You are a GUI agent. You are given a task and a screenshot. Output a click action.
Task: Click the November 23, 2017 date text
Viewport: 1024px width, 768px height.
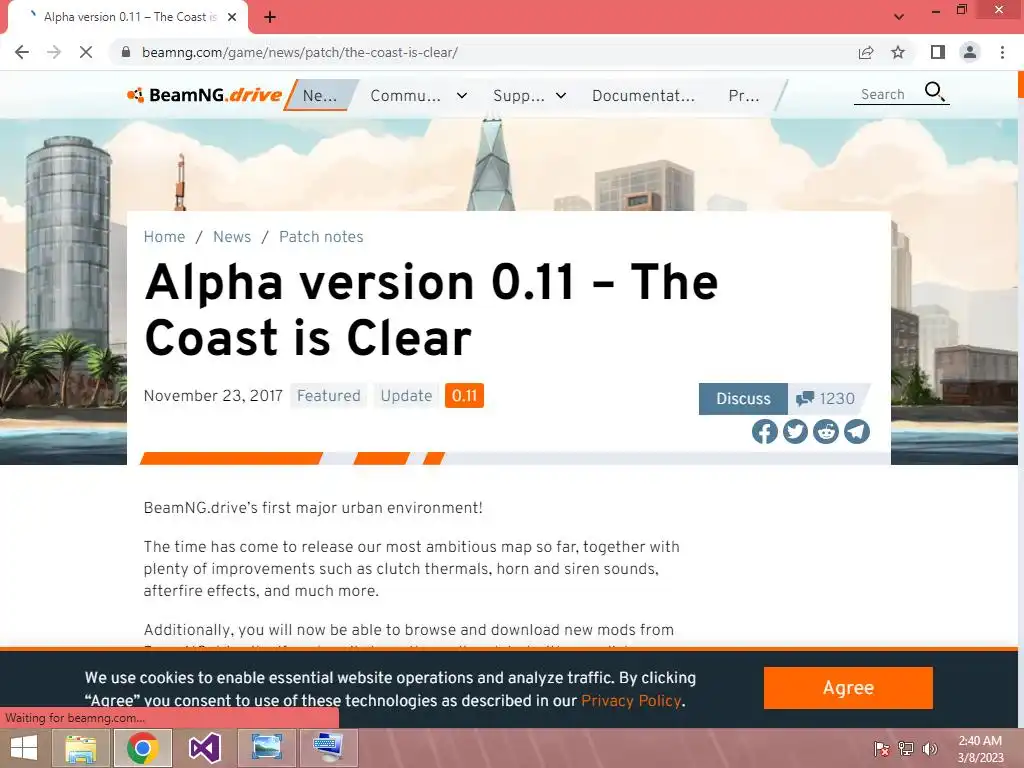(213, 396)
